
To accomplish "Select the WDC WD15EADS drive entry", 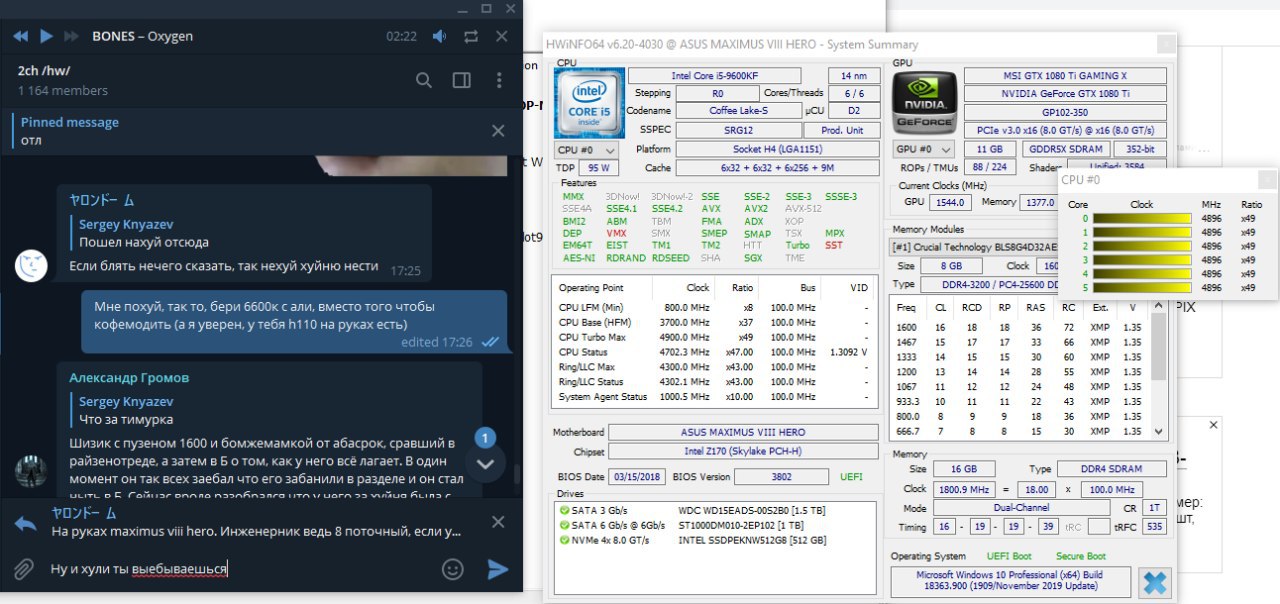I will (714, 511).
